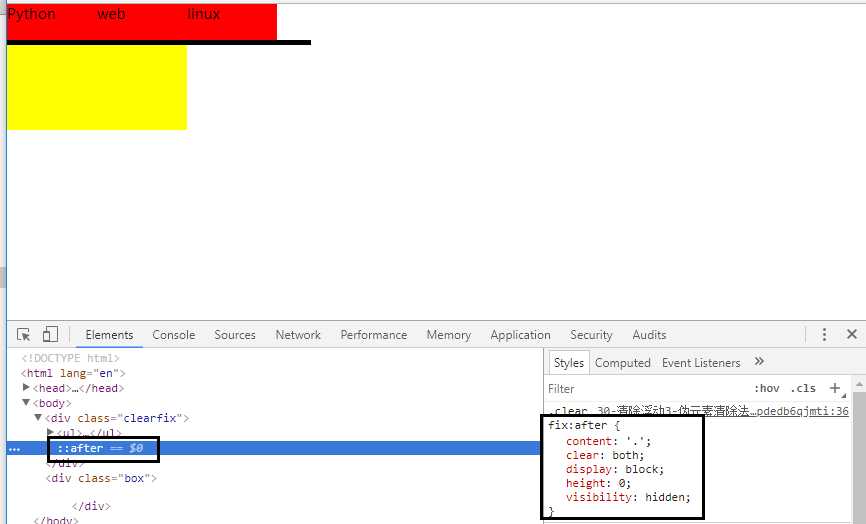Edit the height: 0 declaration
This screenshot has width=866, height=524.
coord(598,483)
